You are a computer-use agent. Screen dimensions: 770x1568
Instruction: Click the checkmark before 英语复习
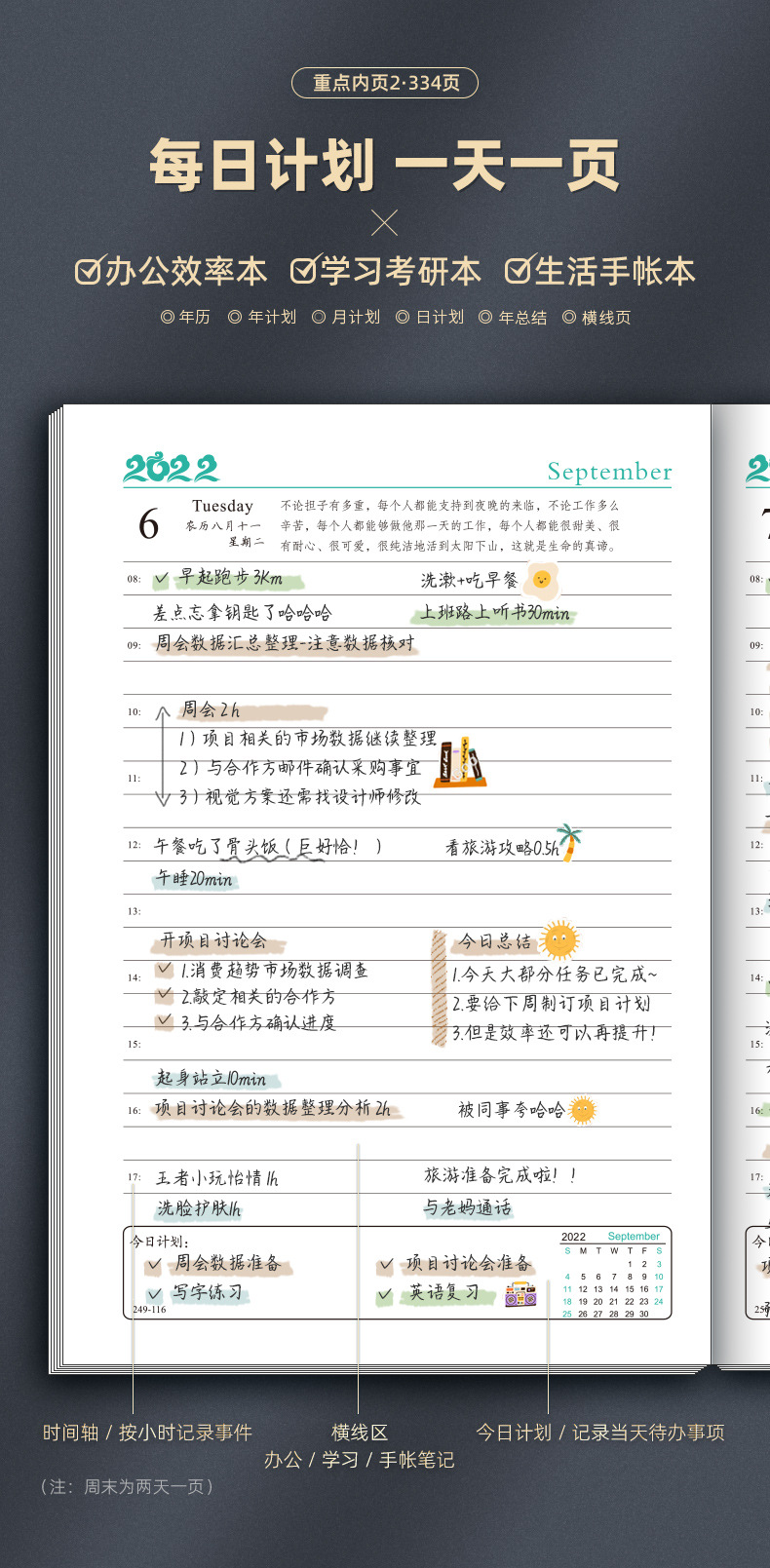click(x=386, y=1295)
